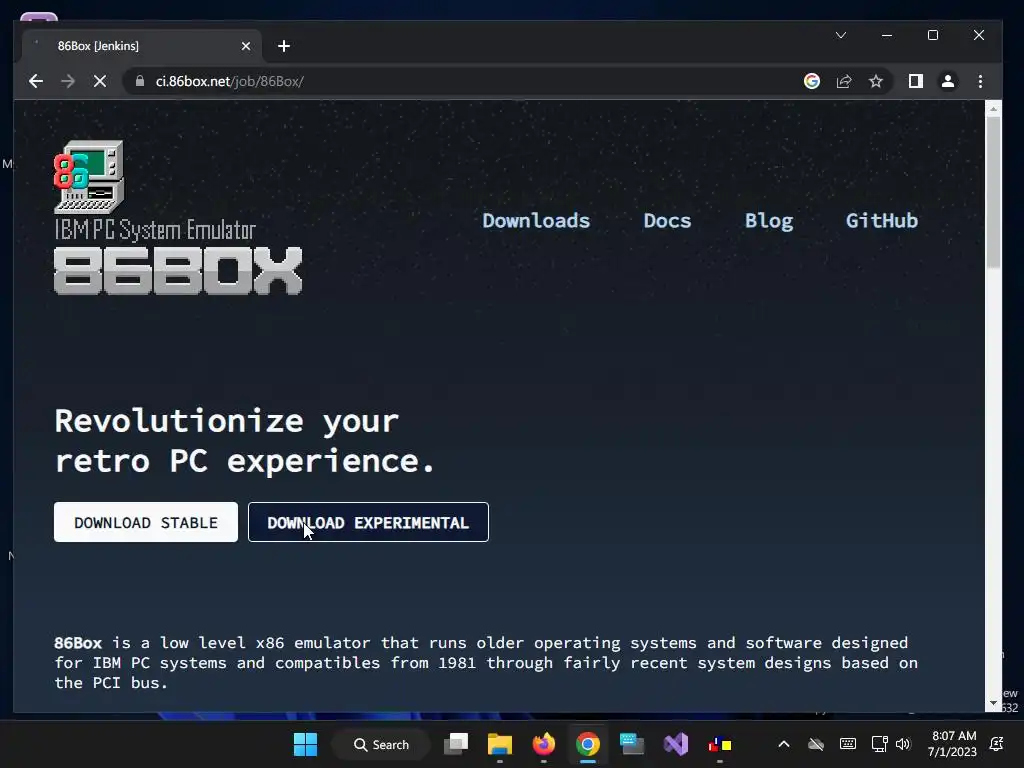This screenshot has width=1024, height=768.
Task: Click the bold 86Box text in the description
Action: 78,643
